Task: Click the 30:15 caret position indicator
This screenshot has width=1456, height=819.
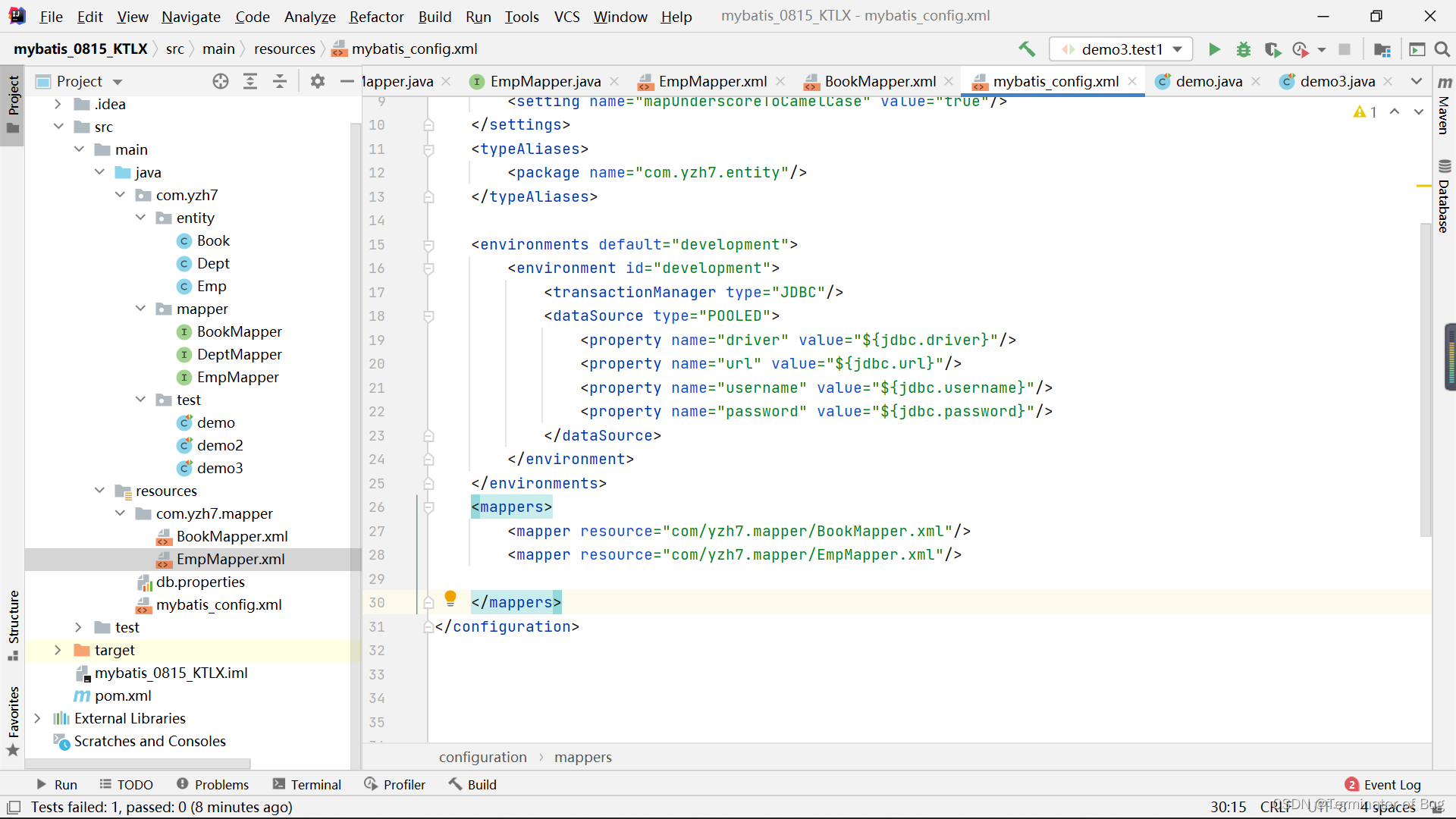Action: click(x=1228, y=807)
